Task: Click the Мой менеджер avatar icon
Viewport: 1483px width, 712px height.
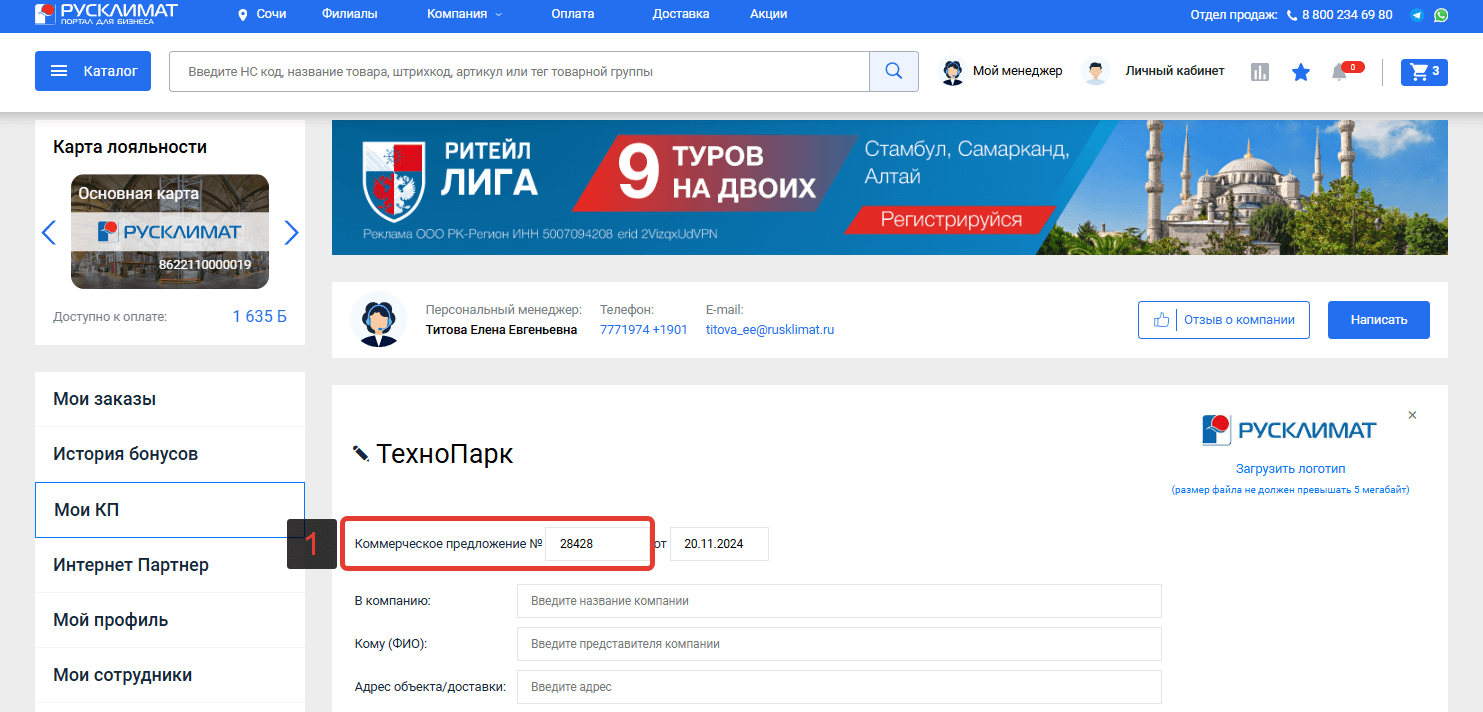Action: tap(953, 72)
